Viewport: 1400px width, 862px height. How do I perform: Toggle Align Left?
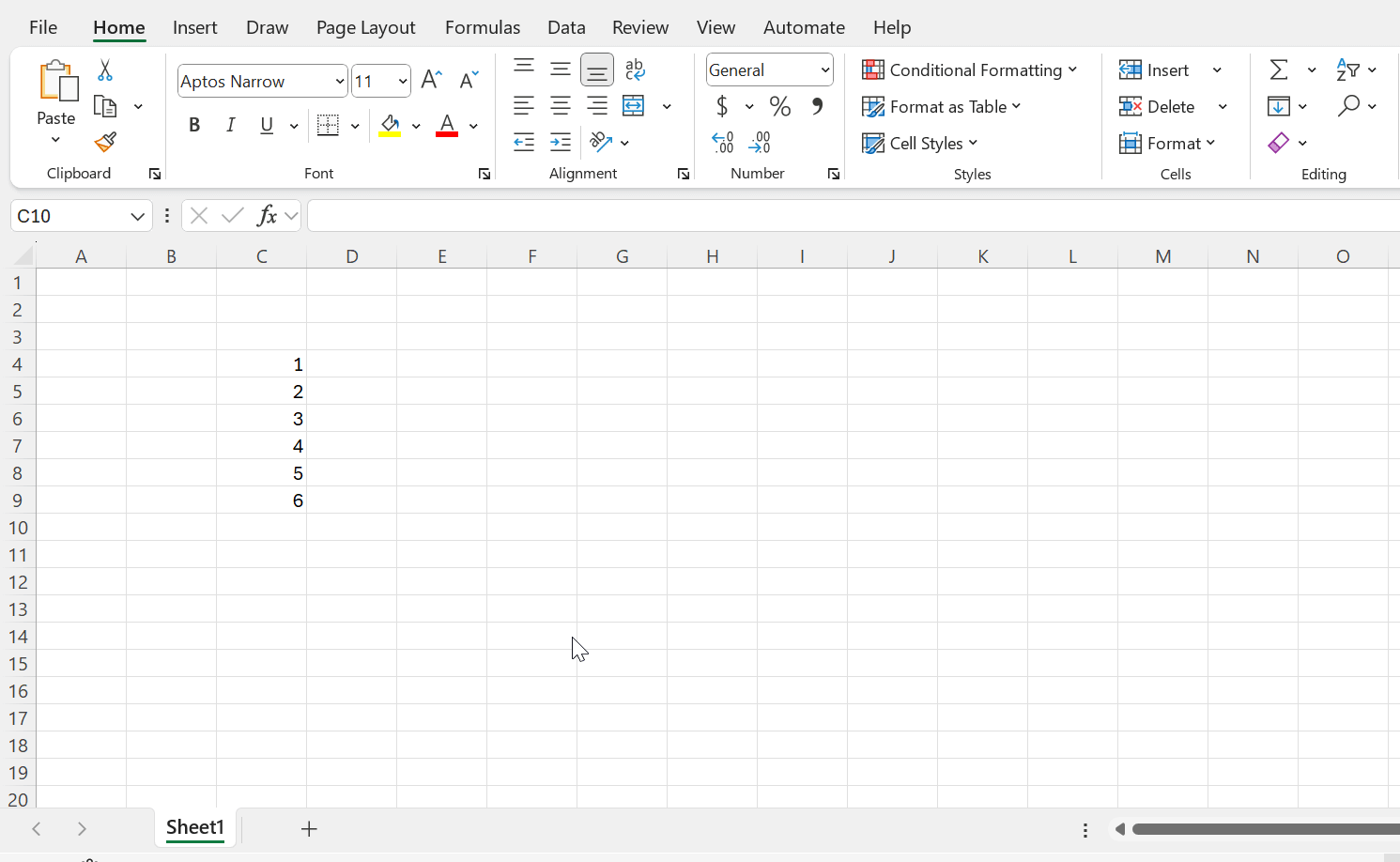coord(524,106)
